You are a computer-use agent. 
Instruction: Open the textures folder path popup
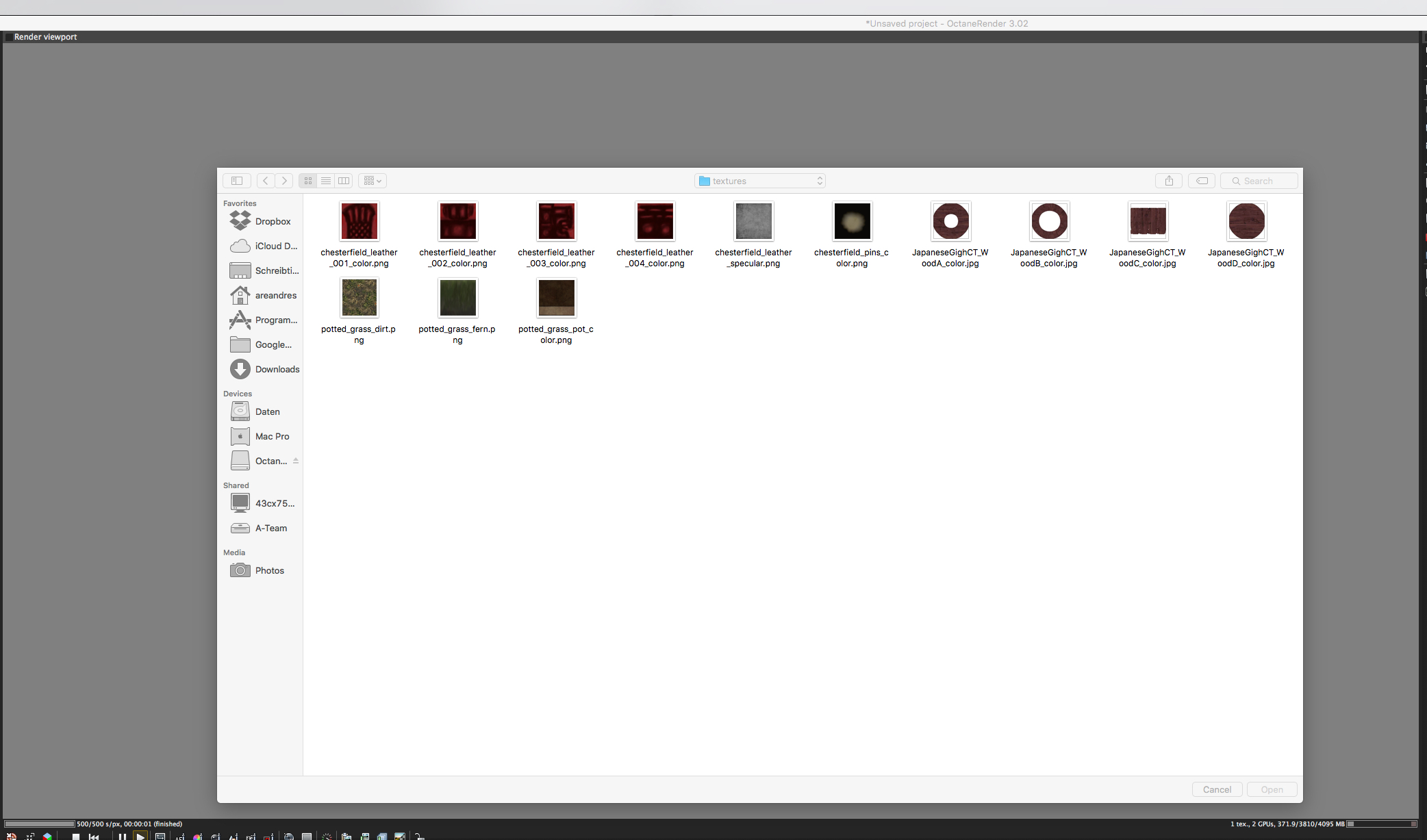(760, 181)
